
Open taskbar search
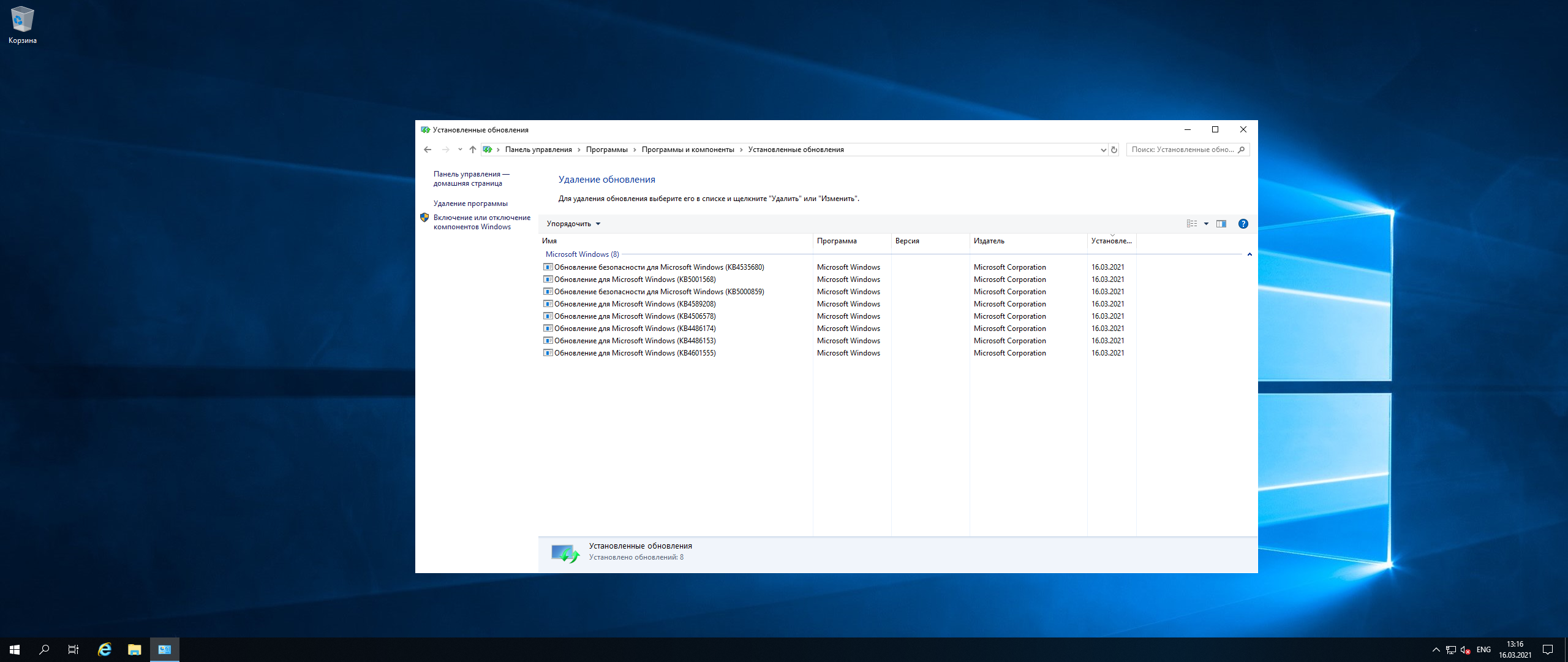click(x=44, y=650)
